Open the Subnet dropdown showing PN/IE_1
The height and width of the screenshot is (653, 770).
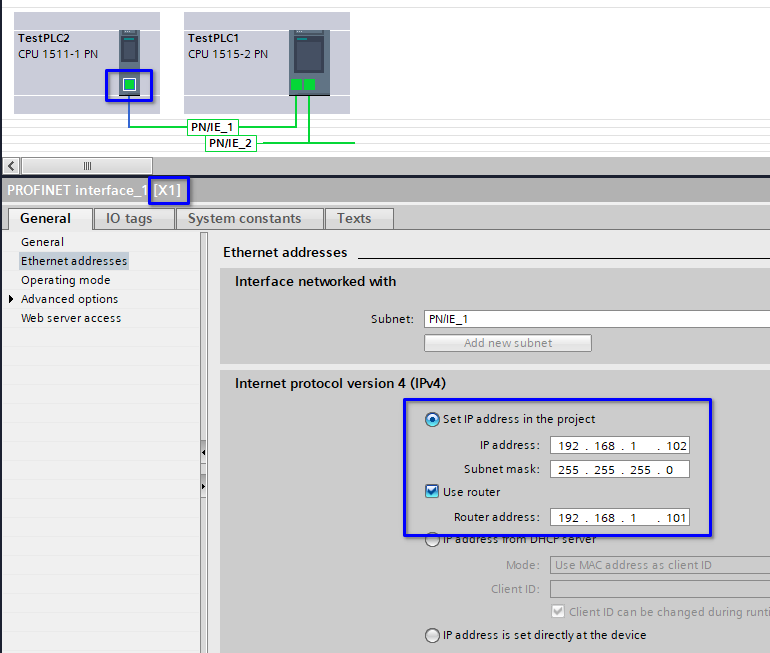[x=597, y=319]
